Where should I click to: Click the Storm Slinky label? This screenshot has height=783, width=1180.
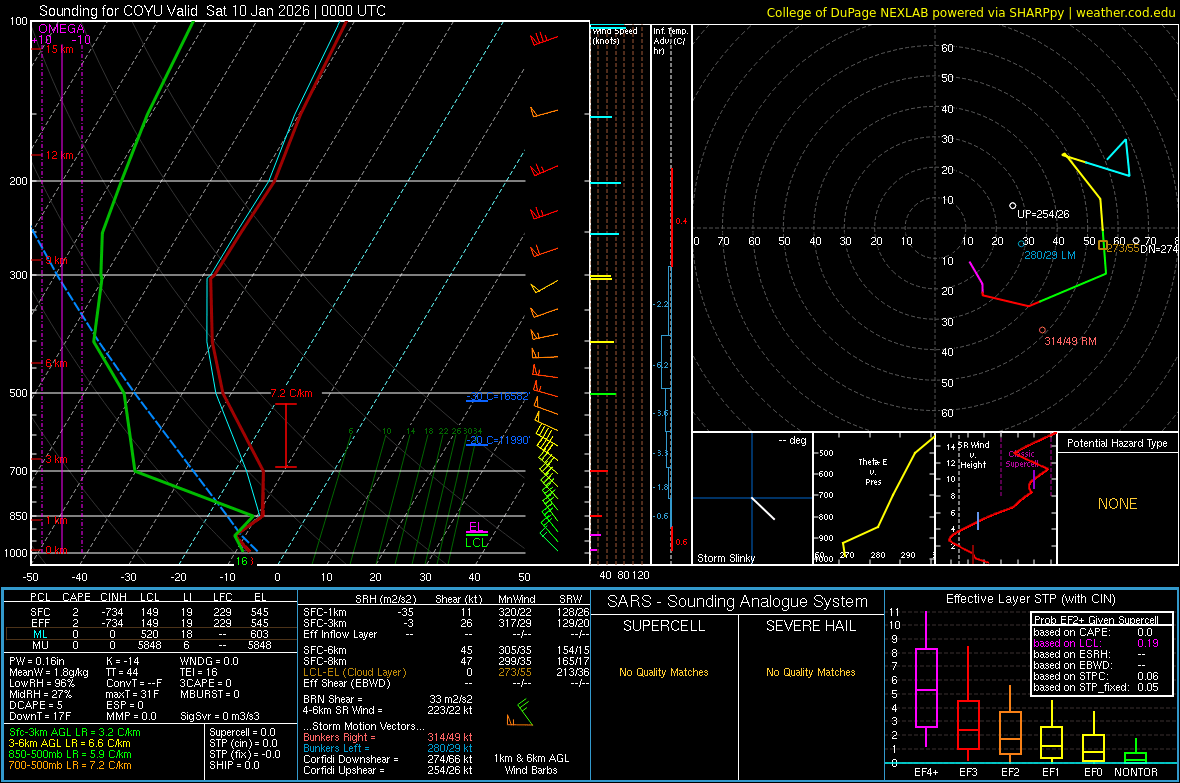[x=725, y=558]
